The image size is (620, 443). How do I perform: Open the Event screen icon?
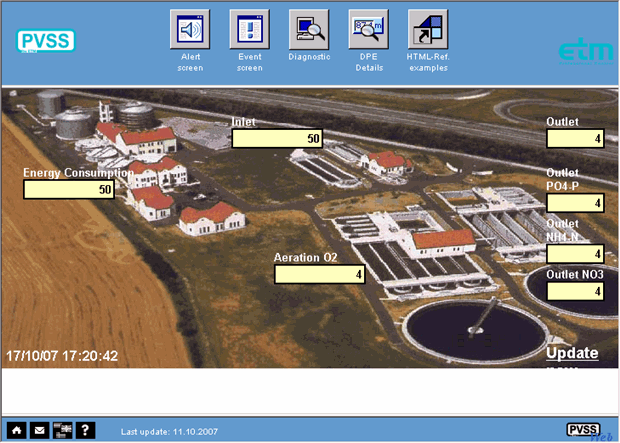click(250, 29)
